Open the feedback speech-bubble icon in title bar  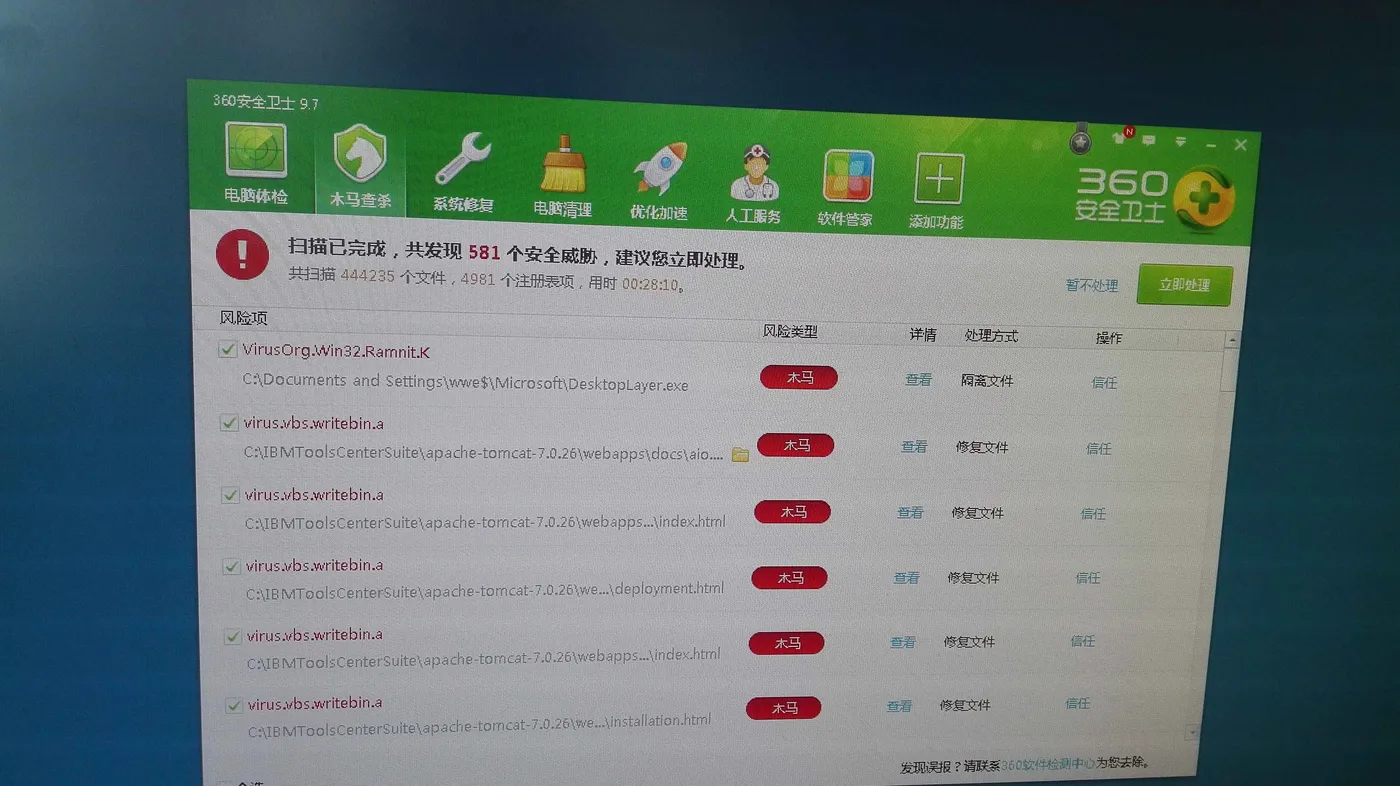(x=1149, y=140)
